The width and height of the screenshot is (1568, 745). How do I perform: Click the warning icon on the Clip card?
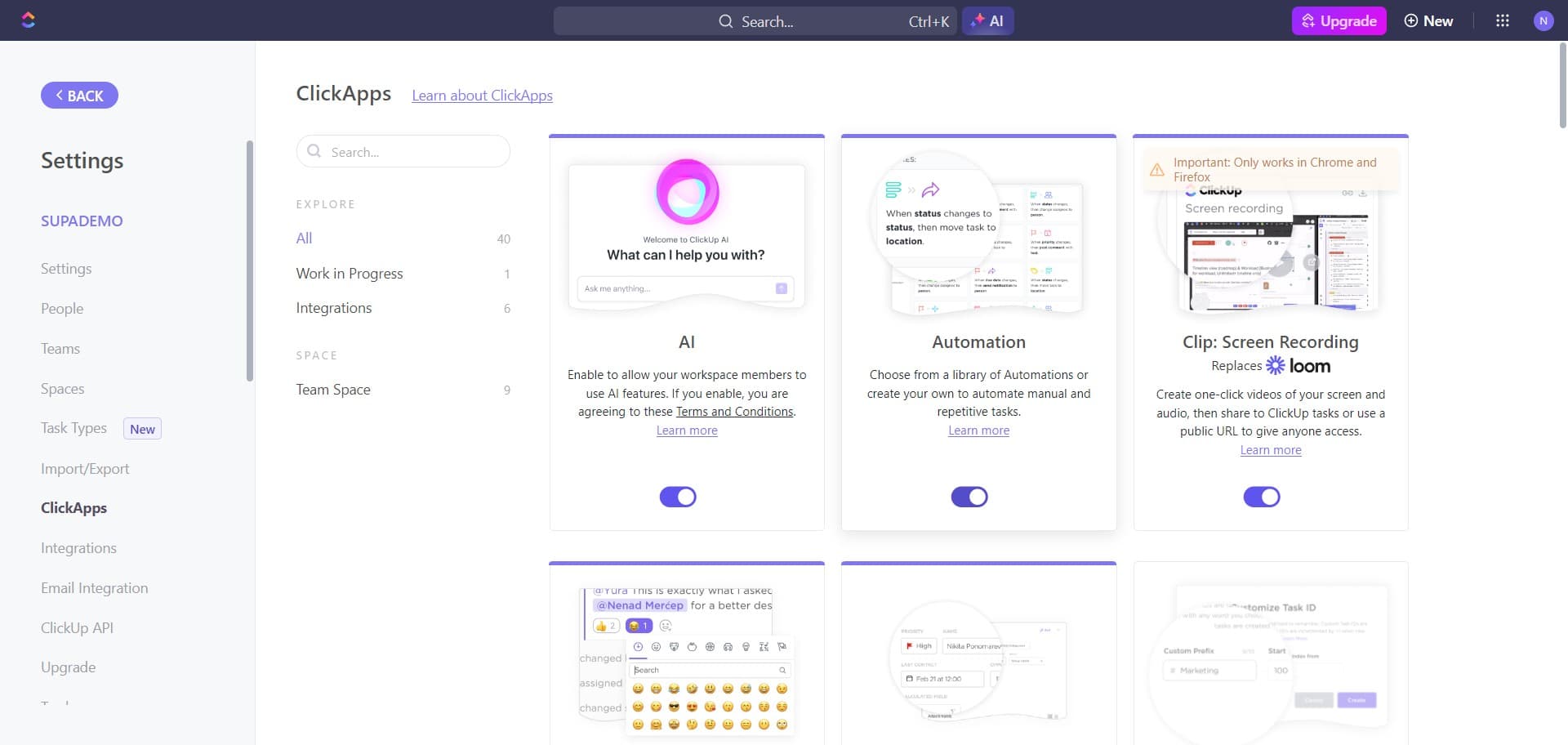[x=1157, y=169]
